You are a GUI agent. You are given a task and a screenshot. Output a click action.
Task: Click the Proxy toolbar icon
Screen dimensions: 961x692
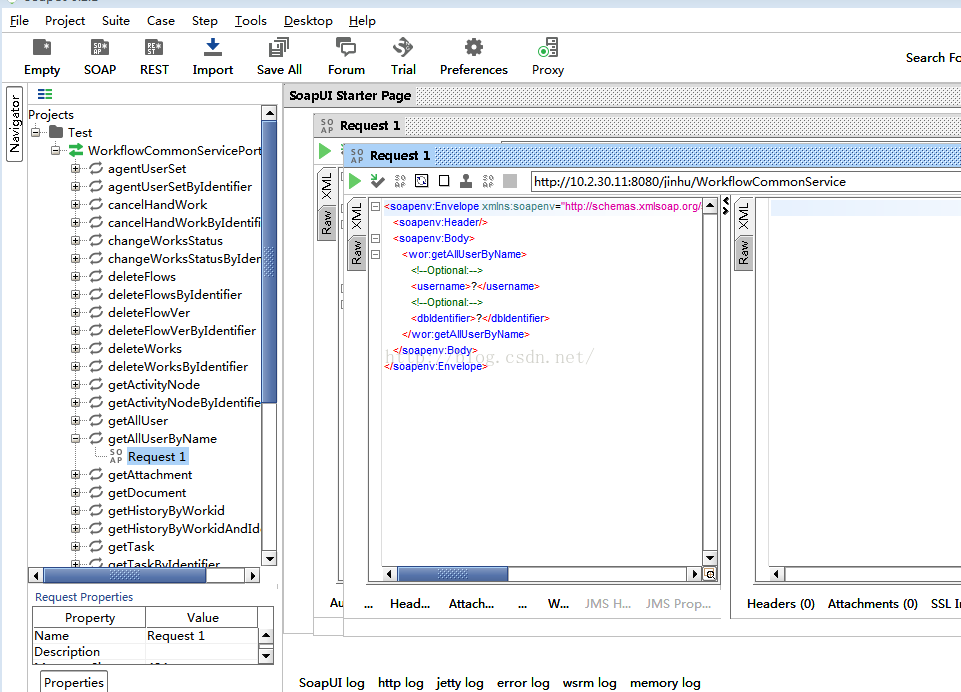(548, 47)
